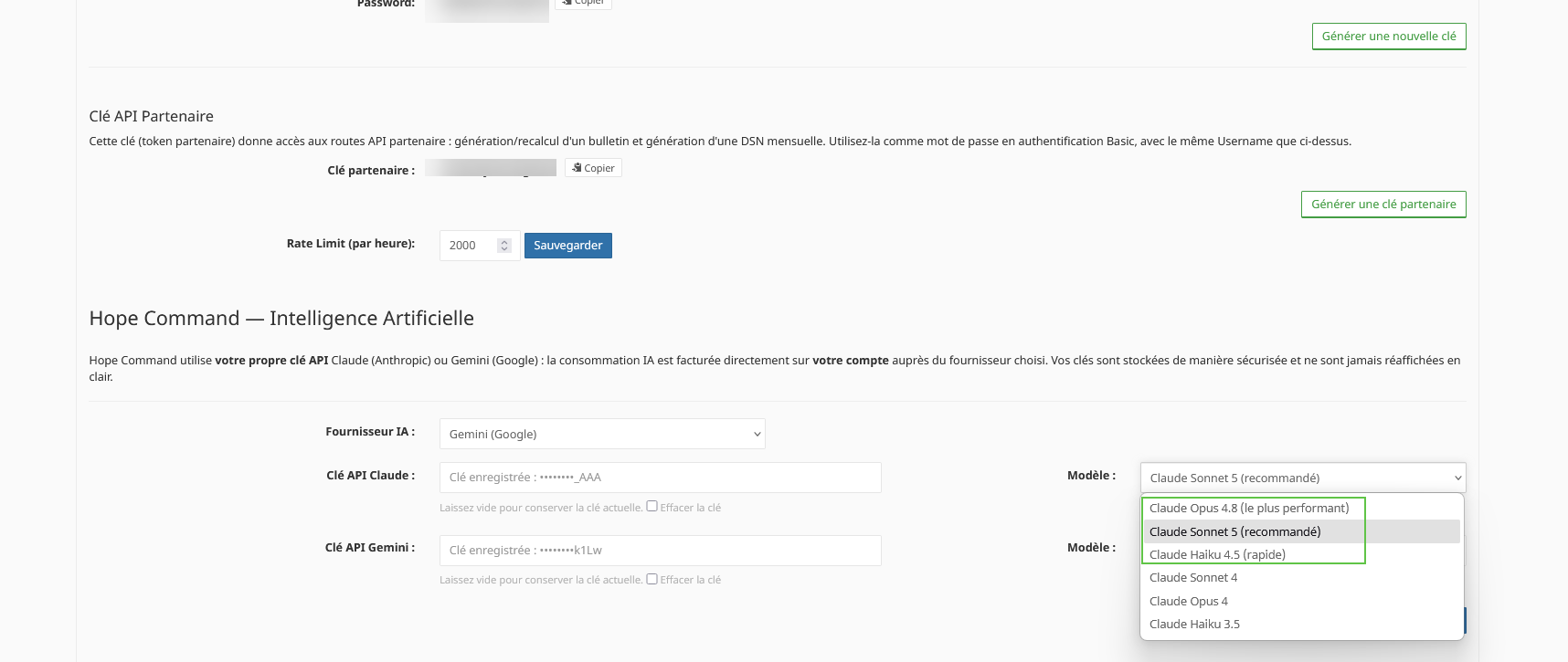1568x662 pixels.
Task: Click Générer une clé partenaire button
Action: (1383, 205)
